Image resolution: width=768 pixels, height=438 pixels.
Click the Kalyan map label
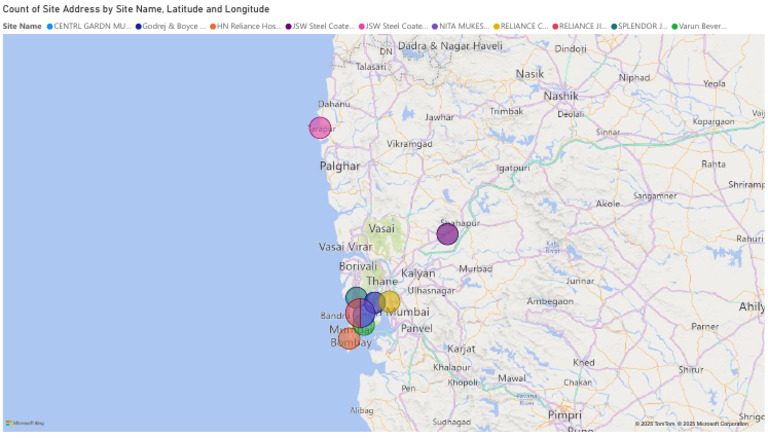click(x=418, y=273)
